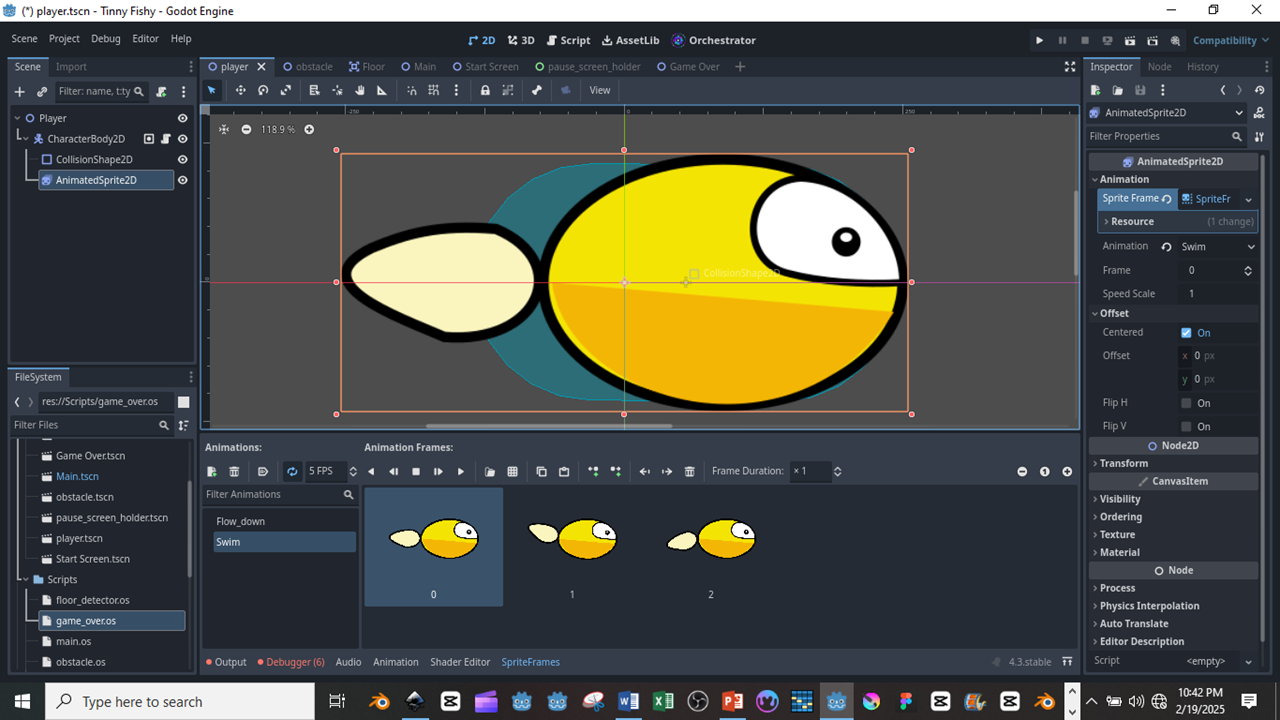Toggle animation looping icon
The image size is (1280, 720).
click(x=292, y=471)
